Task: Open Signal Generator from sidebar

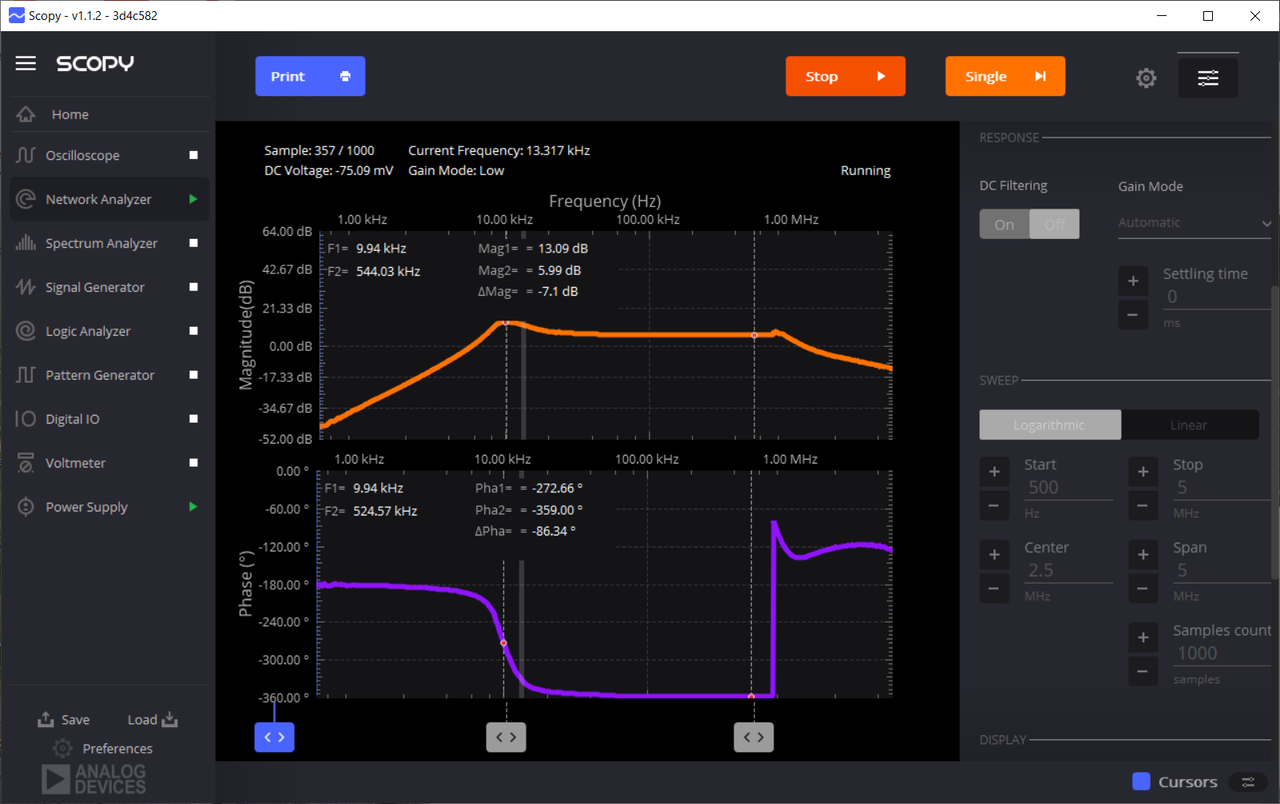Action: (95, 288)
